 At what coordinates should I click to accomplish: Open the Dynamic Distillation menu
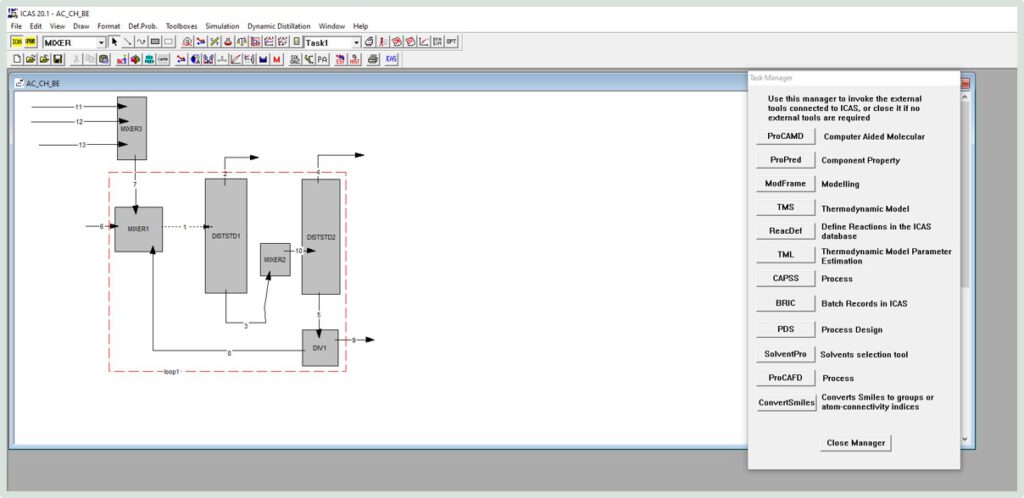click(279, 26)
